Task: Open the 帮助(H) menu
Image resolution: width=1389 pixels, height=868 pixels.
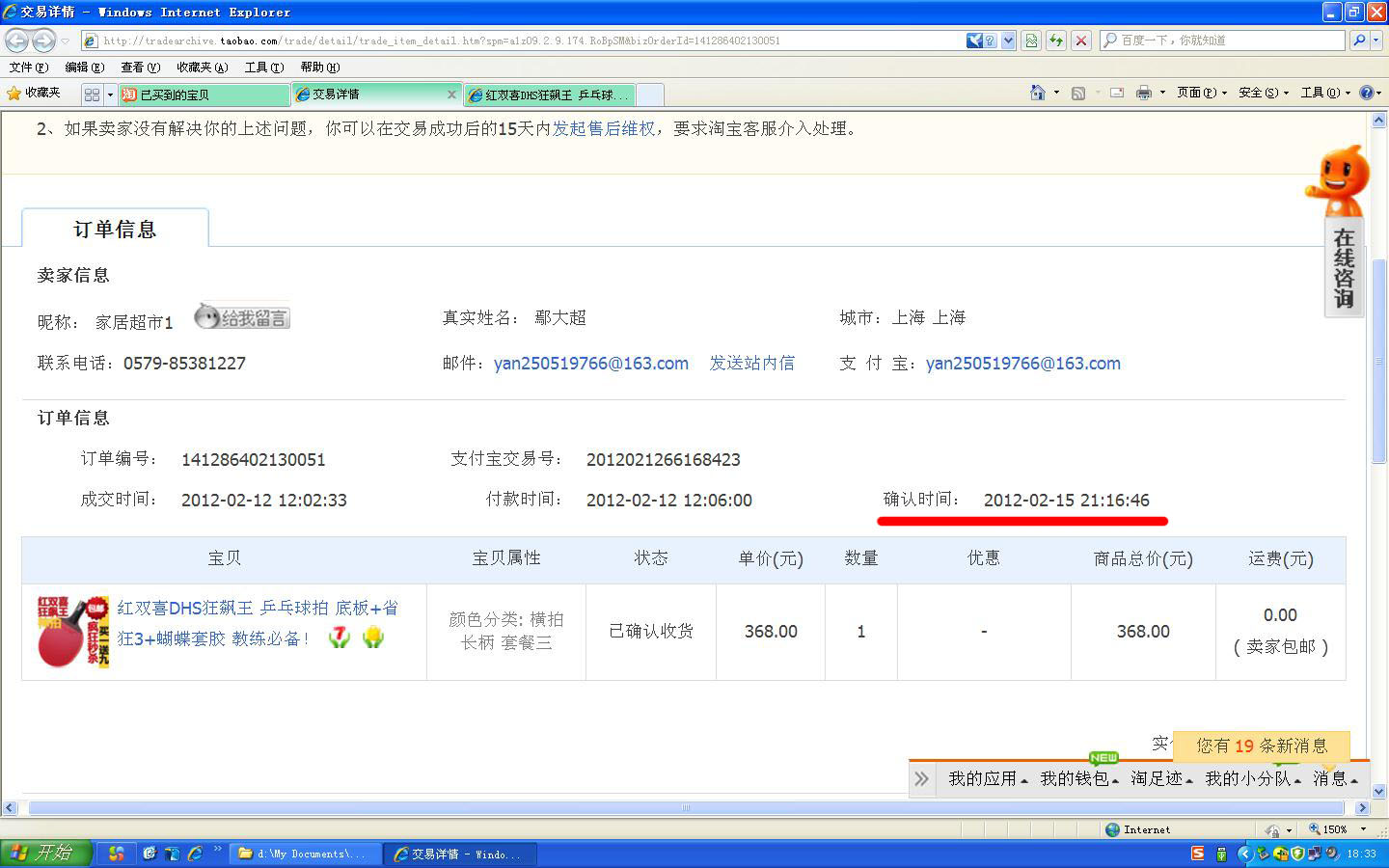Action: click(320, 68)
